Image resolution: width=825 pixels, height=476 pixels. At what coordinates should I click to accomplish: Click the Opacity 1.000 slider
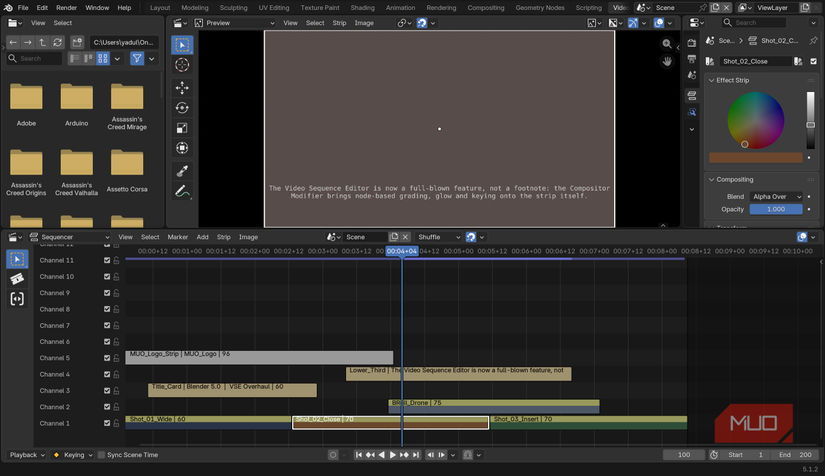[776, 209]
